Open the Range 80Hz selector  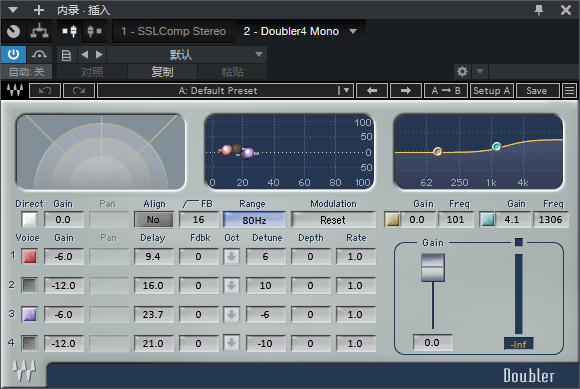(x=254, y=220)
